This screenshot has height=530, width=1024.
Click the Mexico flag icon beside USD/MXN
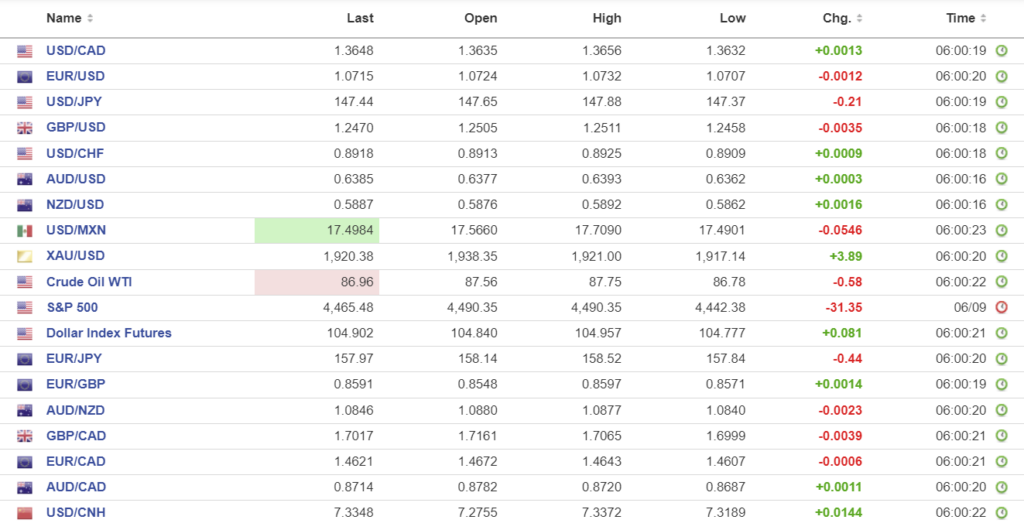[25, 231]
